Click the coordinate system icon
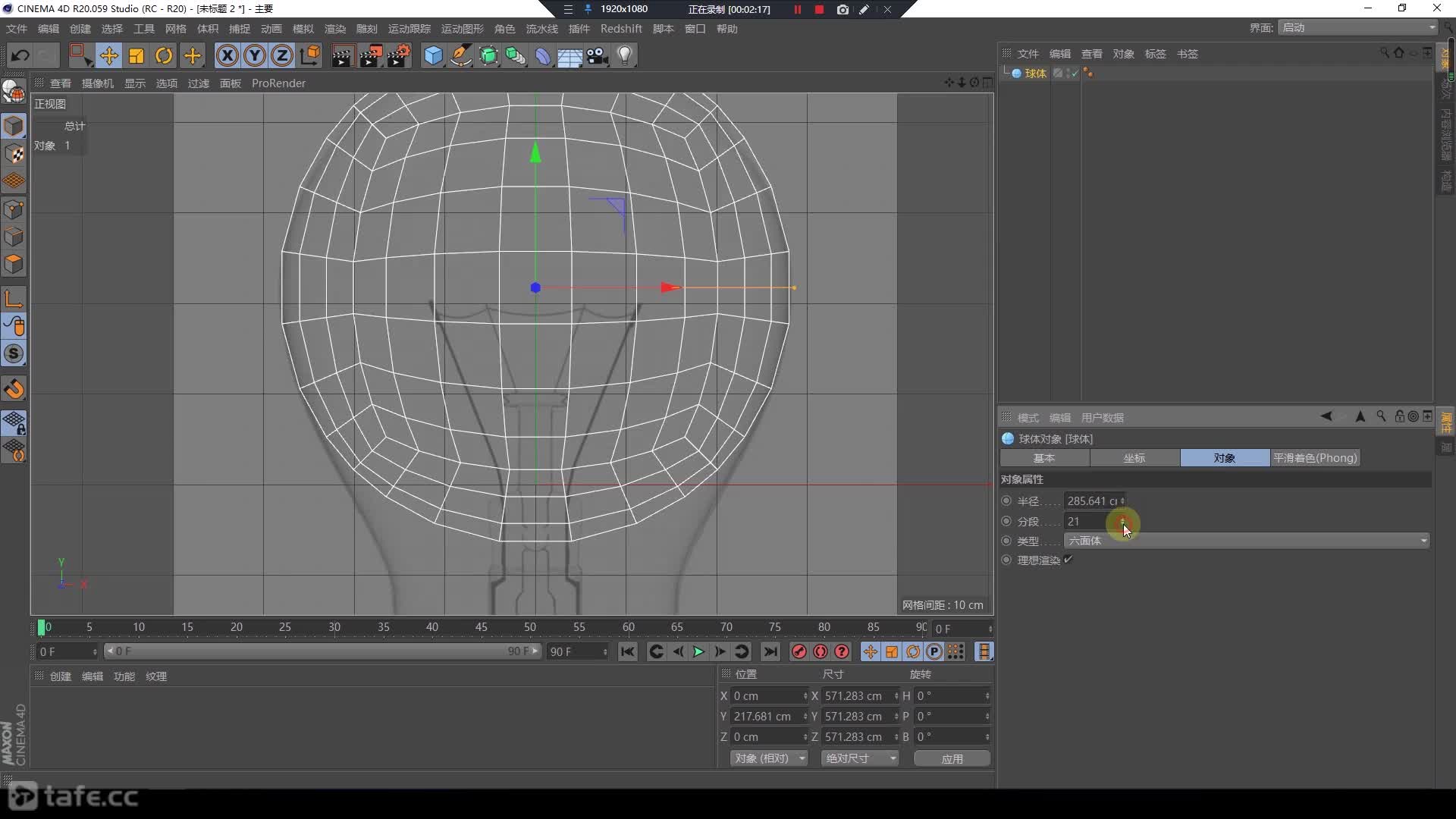The image size is (1456, 819). click(x=310, y=55)
